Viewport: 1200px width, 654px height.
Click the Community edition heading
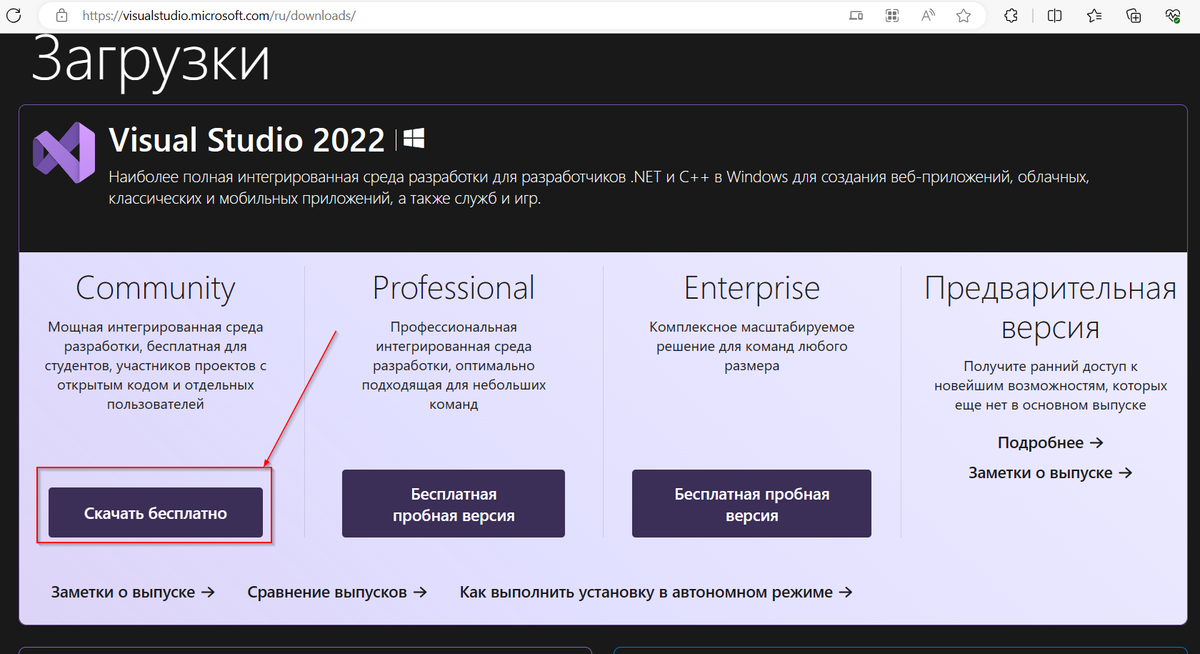click(155, 288)
